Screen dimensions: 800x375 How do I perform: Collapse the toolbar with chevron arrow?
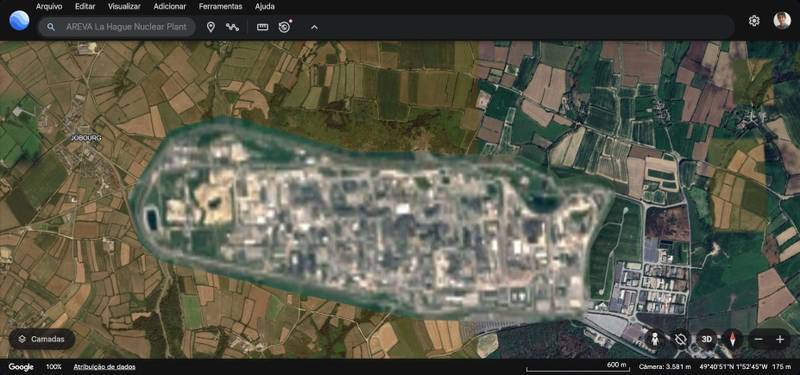pos(314,27)
